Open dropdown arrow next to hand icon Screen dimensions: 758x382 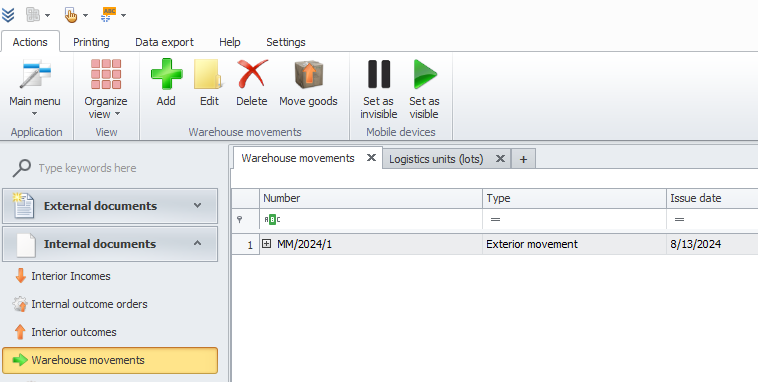86,15
